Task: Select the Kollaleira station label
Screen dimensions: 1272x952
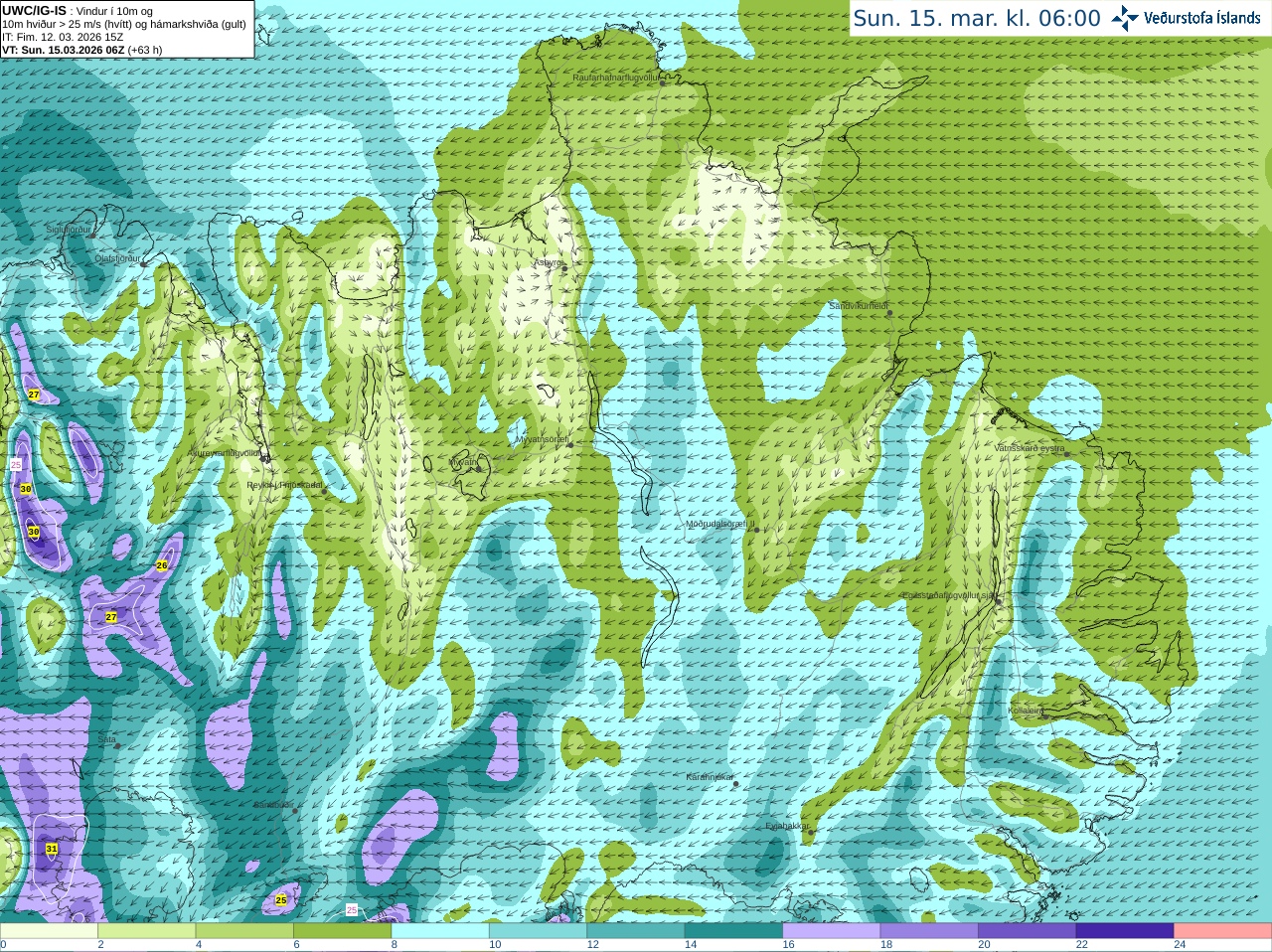Action: click(1026, 711)
